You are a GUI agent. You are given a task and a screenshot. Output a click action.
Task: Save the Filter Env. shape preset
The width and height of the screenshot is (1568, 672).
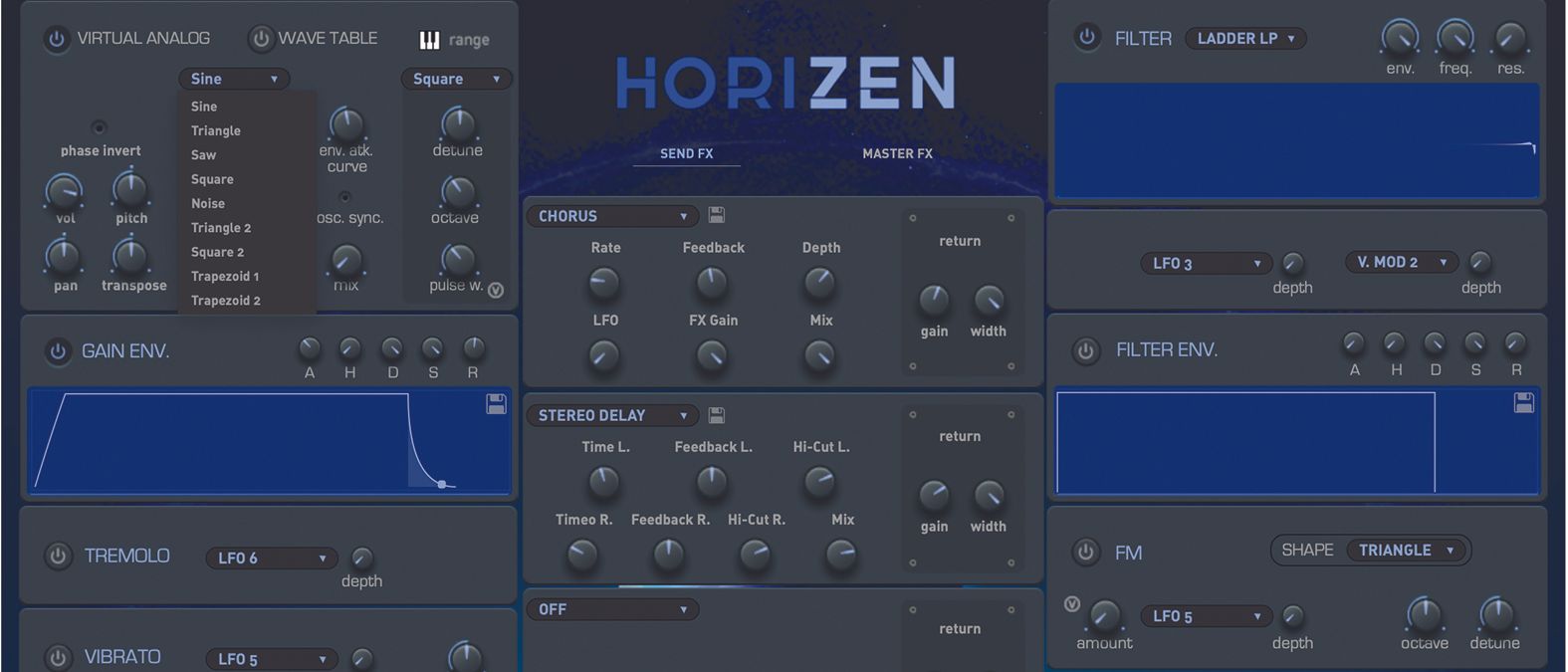pos(1523,402)
